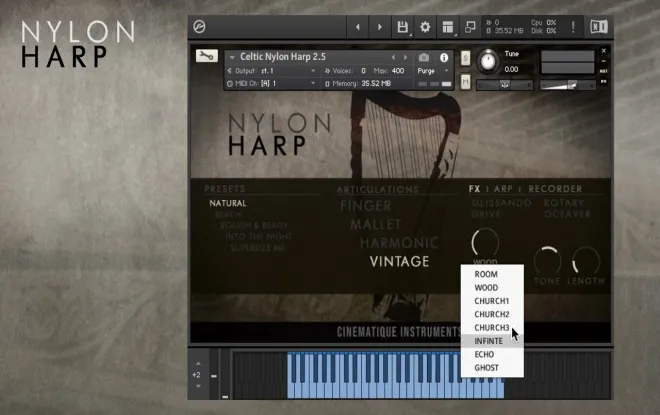Select next preset arrow beside Celtic Nylon Harp
The width and height of the screenshot is (660, 415).
[x=405, y=57]
